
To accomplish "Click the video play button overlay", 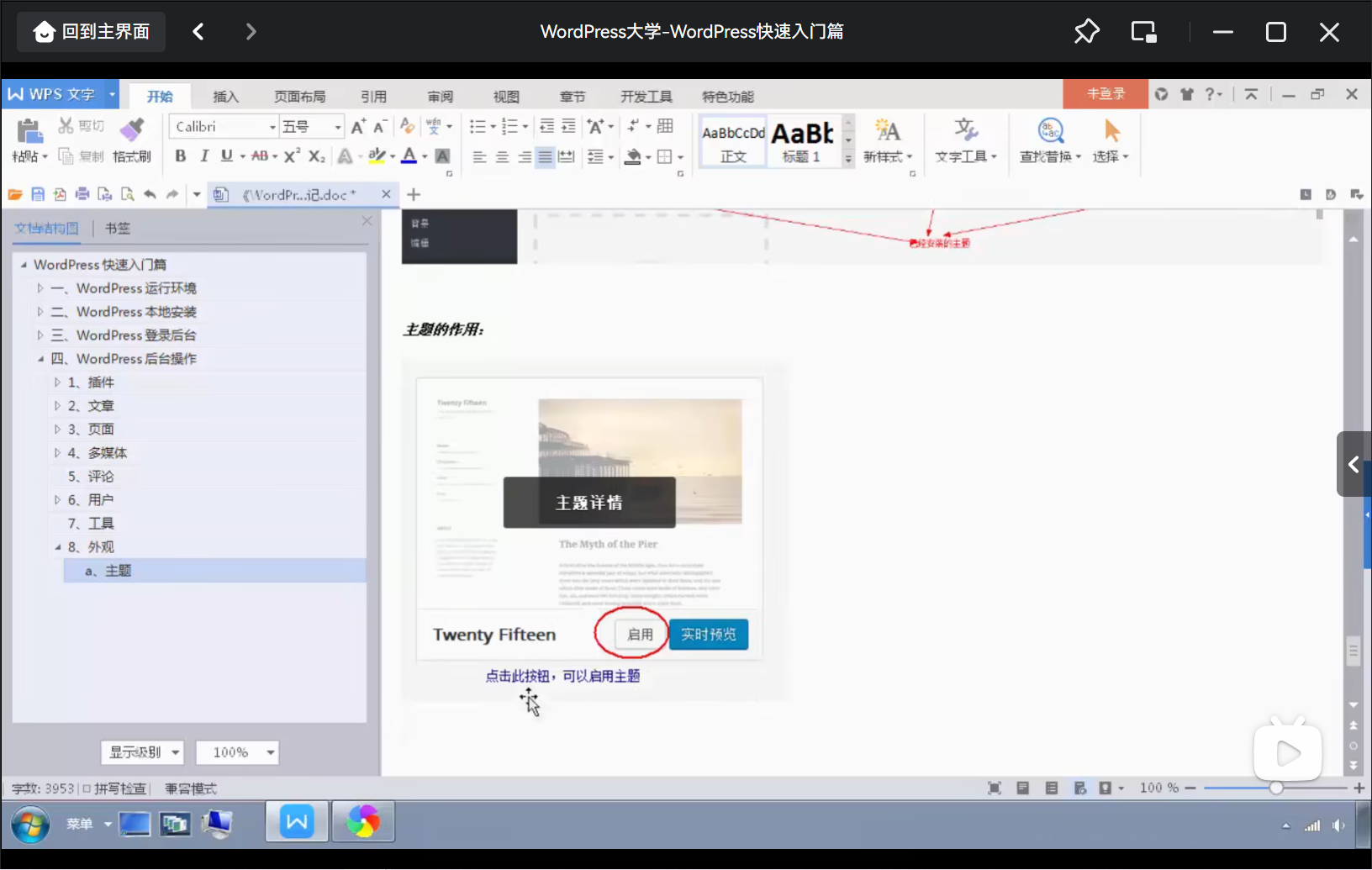I will [x=1288, y=753].
